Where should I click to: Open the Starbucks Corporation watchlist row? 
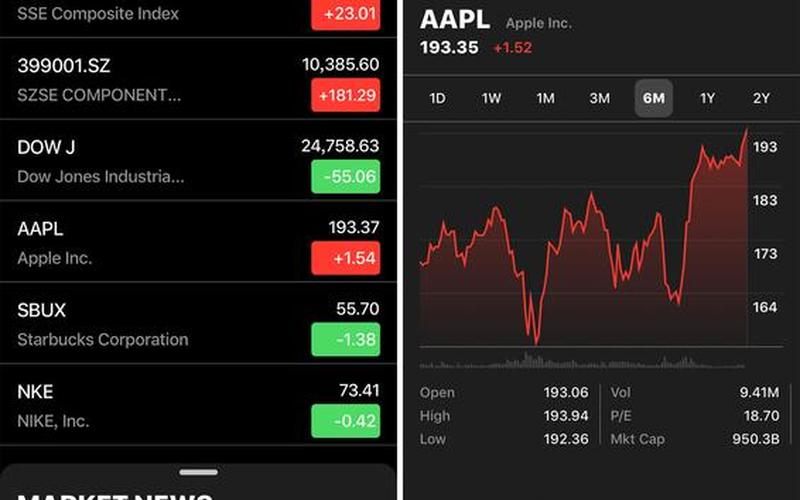[198, 323]
